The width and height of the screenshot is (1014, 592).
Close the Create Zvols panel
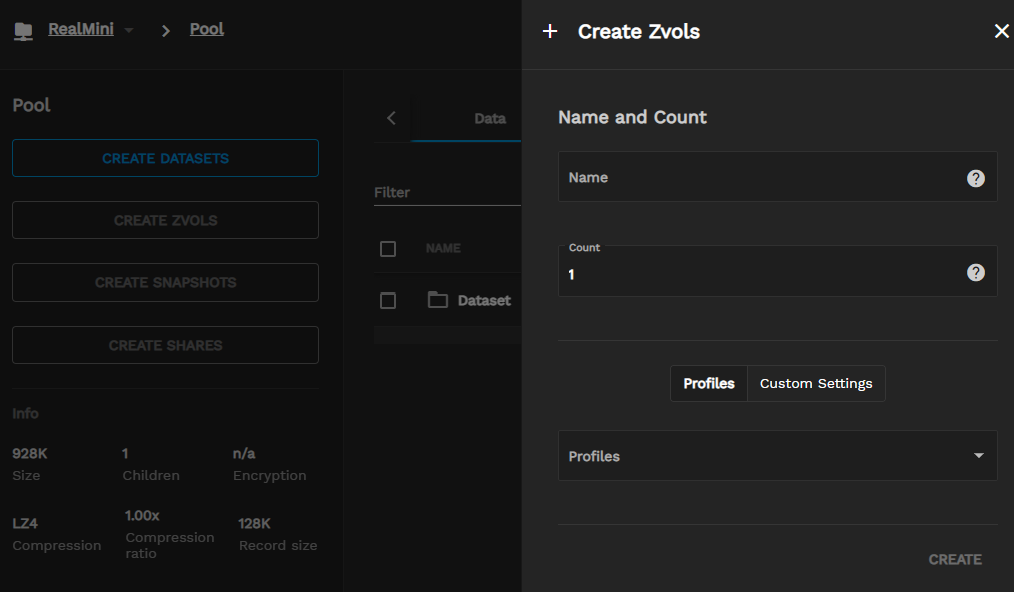1001,32
